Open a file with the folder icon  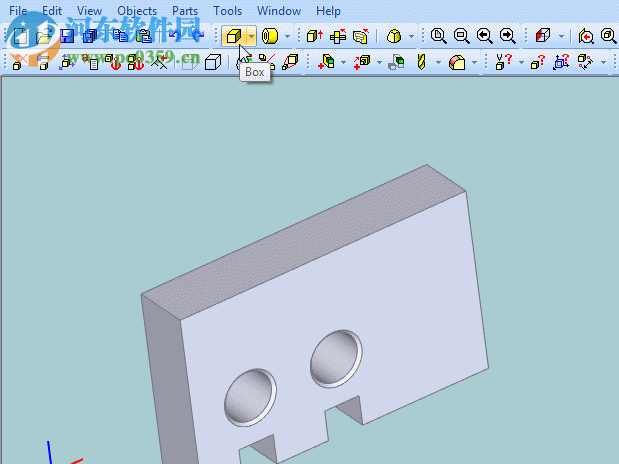(44, 36)
